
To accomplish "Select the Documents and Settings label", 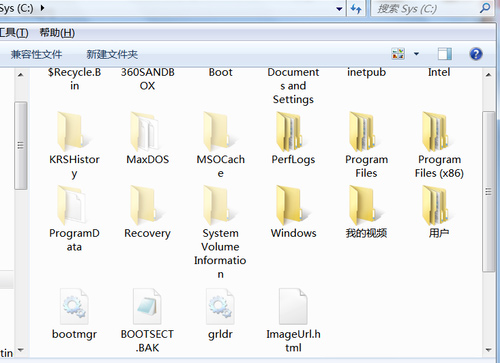I will (x=293, y=86).
